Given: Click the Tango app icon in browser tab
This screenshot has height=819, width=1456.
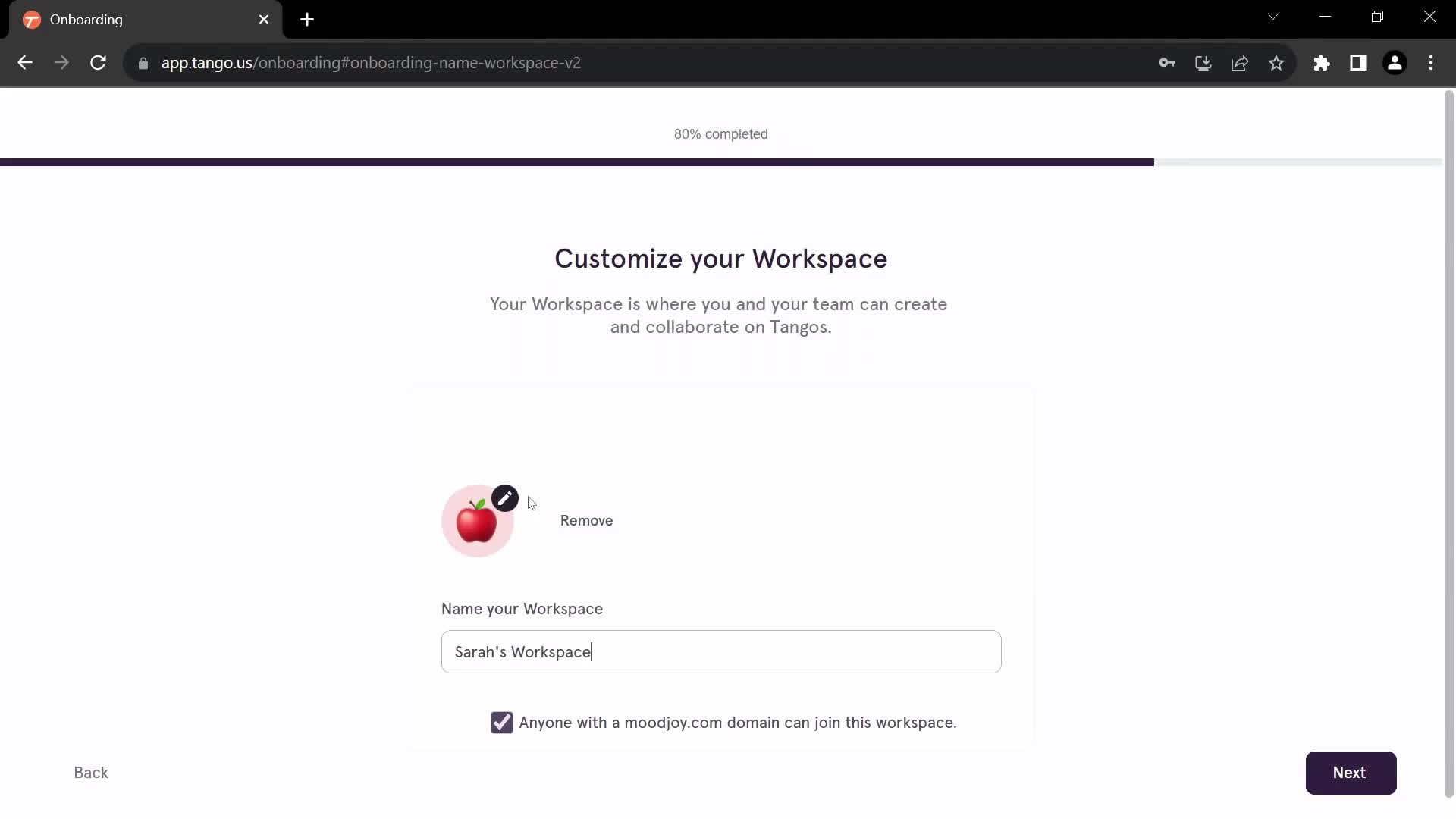Looking at the screenshot, I should click(x=32, y=20).
